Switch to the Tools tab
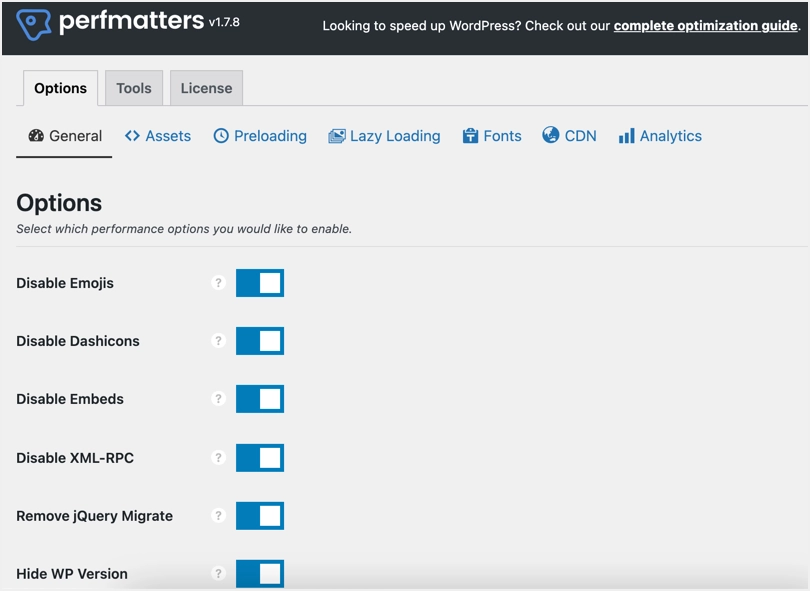Viewport: 810px width, 591px height. tap(134, 88)
